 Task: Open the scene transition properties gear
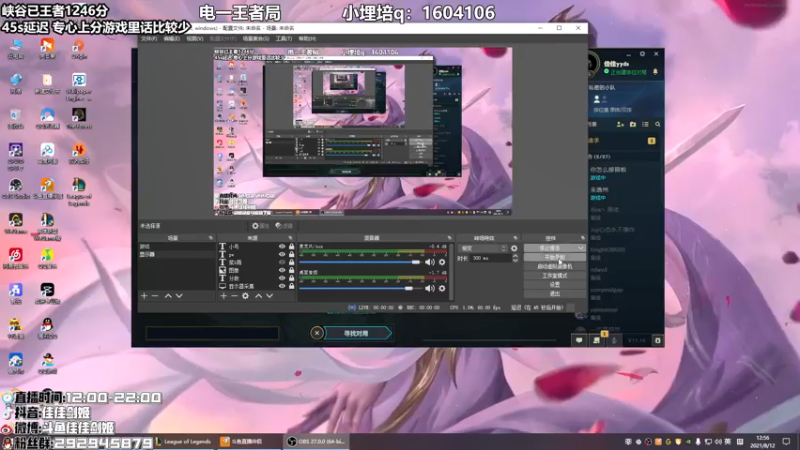pos(514,248)
